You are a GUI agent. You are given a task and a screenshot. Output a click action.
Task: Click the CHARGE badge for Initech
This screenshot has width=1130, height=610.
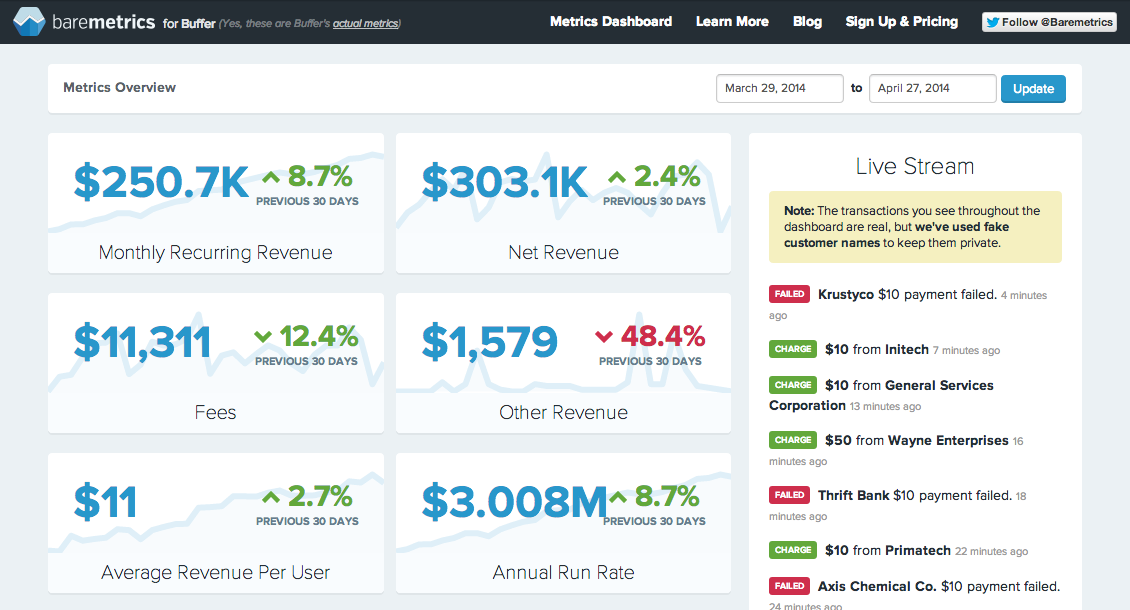[x=793, y=349]
